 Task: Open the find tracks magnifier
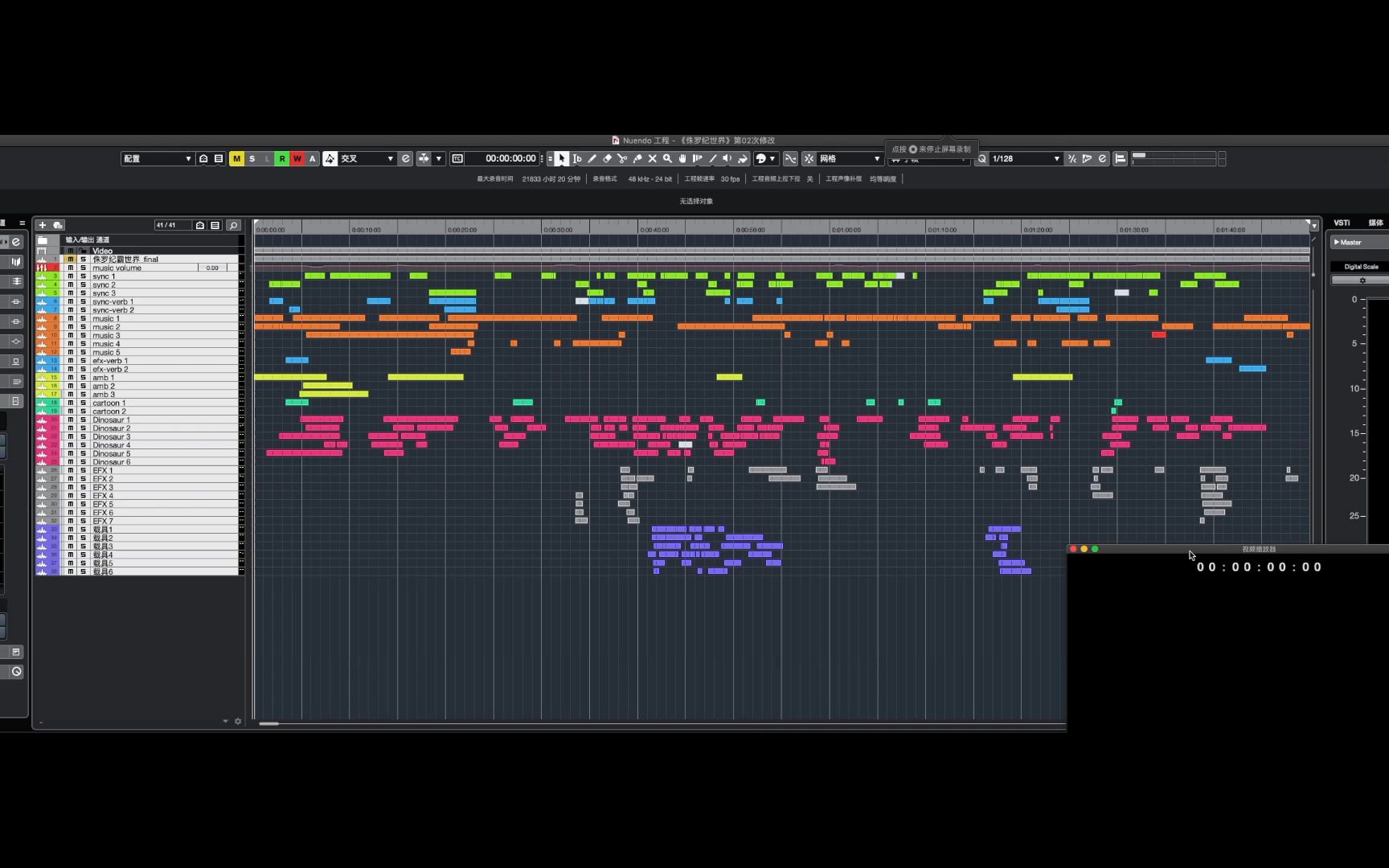click(233, 225)
